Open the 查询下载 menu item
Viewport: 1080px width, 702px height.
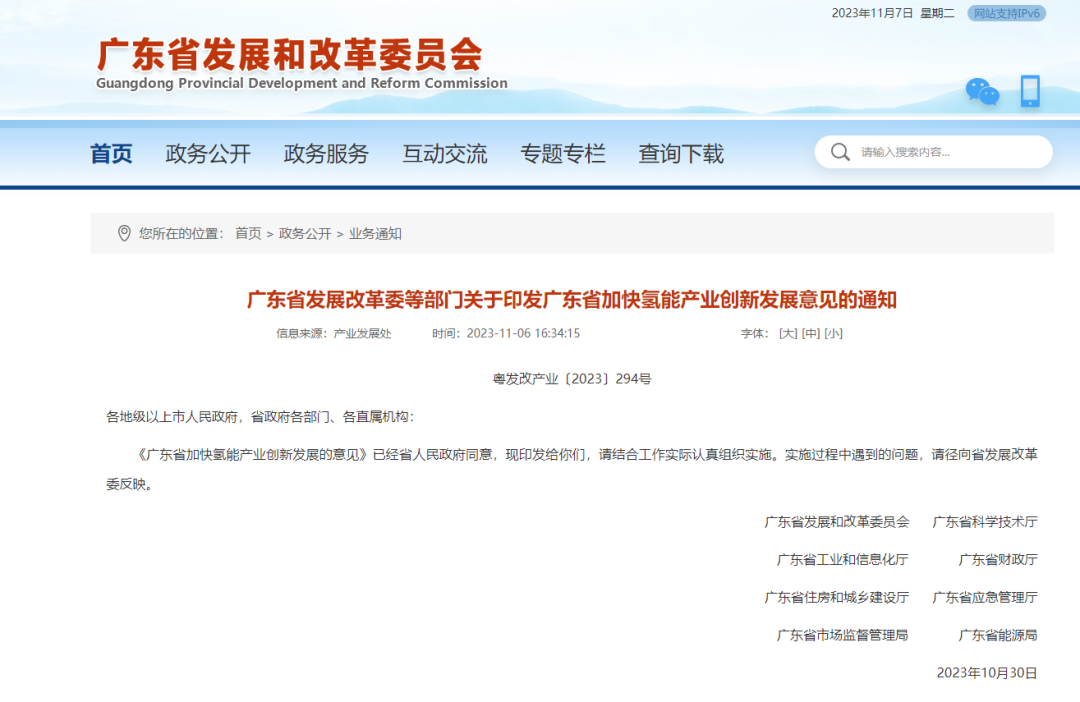tap(680, 154)
